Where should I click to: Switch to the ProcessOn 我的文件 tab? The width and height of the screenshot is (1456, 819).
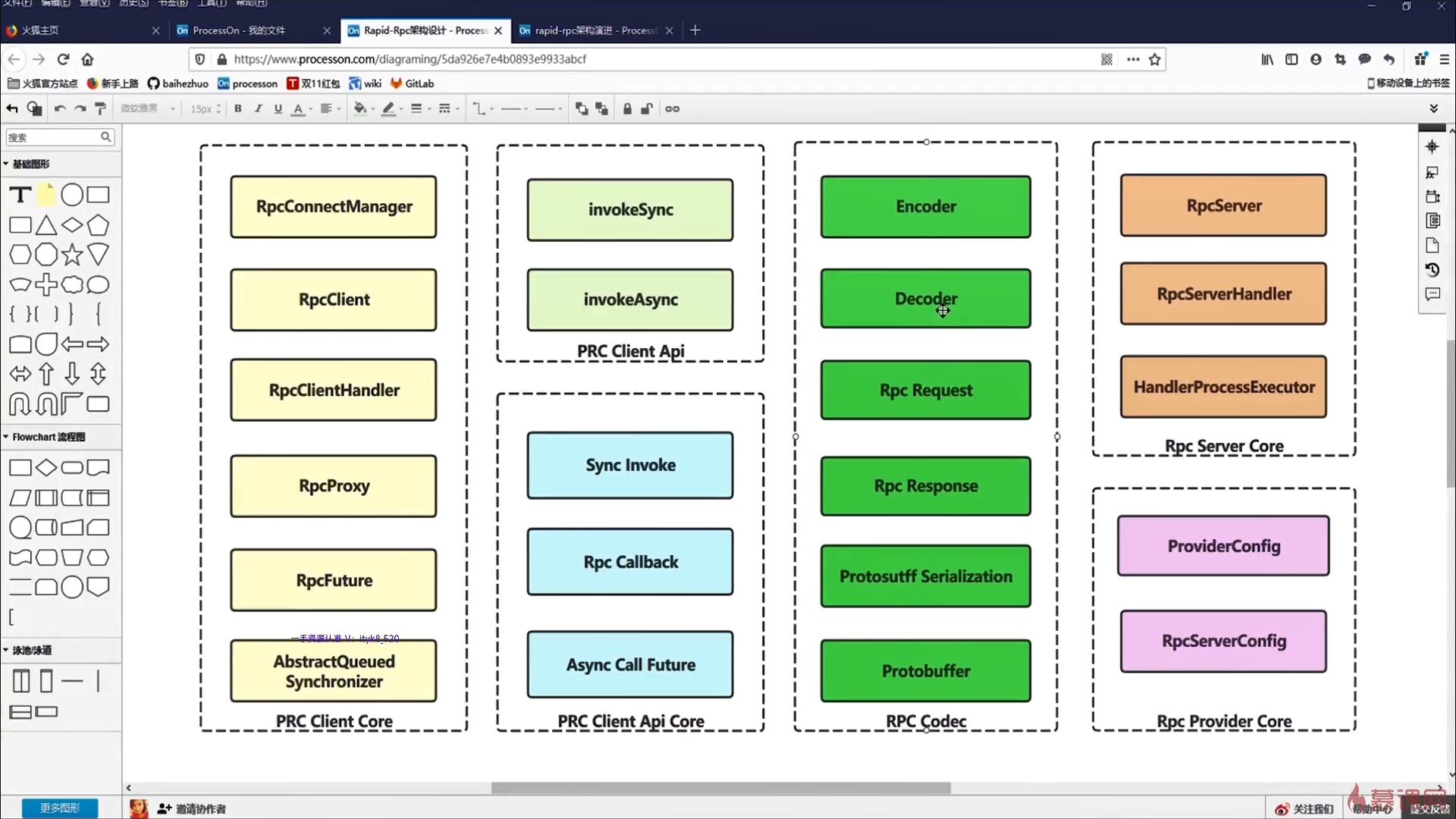point(239,30)
